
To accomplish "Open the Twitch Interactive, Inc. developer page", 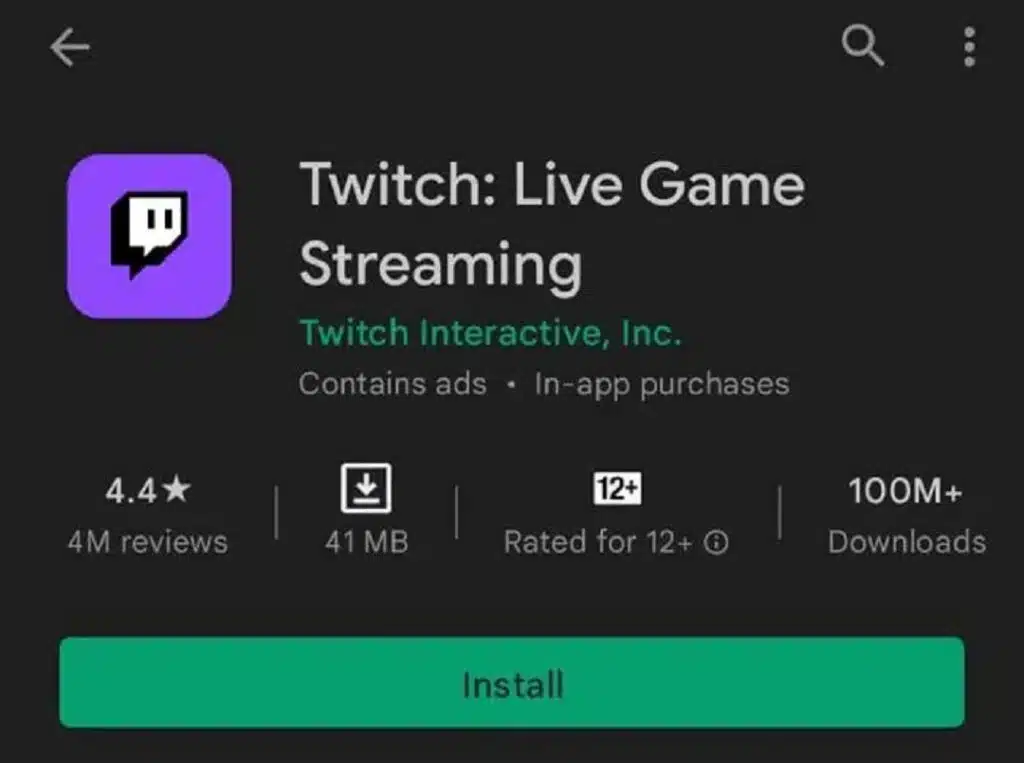I will [x=490, y=332].
